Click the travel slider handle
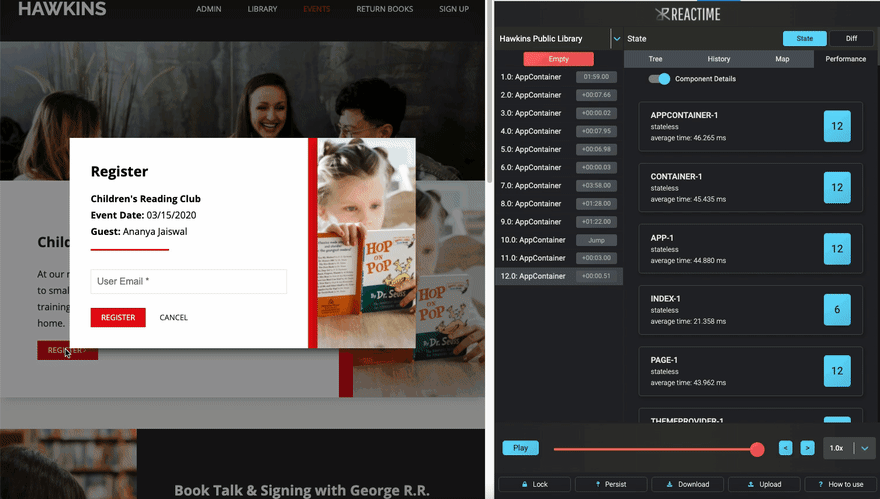 click(x=757, y=449)
